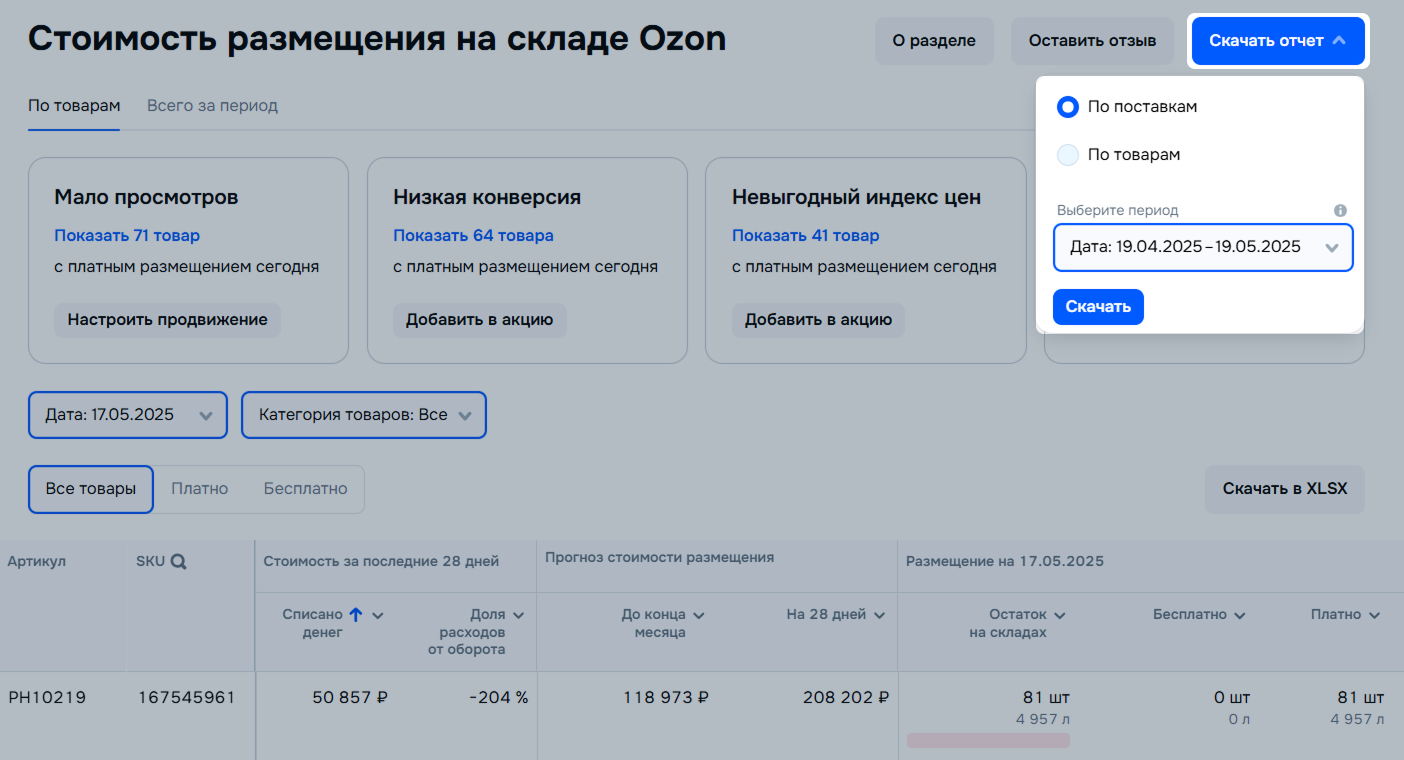This screenshot has height=760, width=1404.
Task: Click the Артикул column header
Action: 36,562
